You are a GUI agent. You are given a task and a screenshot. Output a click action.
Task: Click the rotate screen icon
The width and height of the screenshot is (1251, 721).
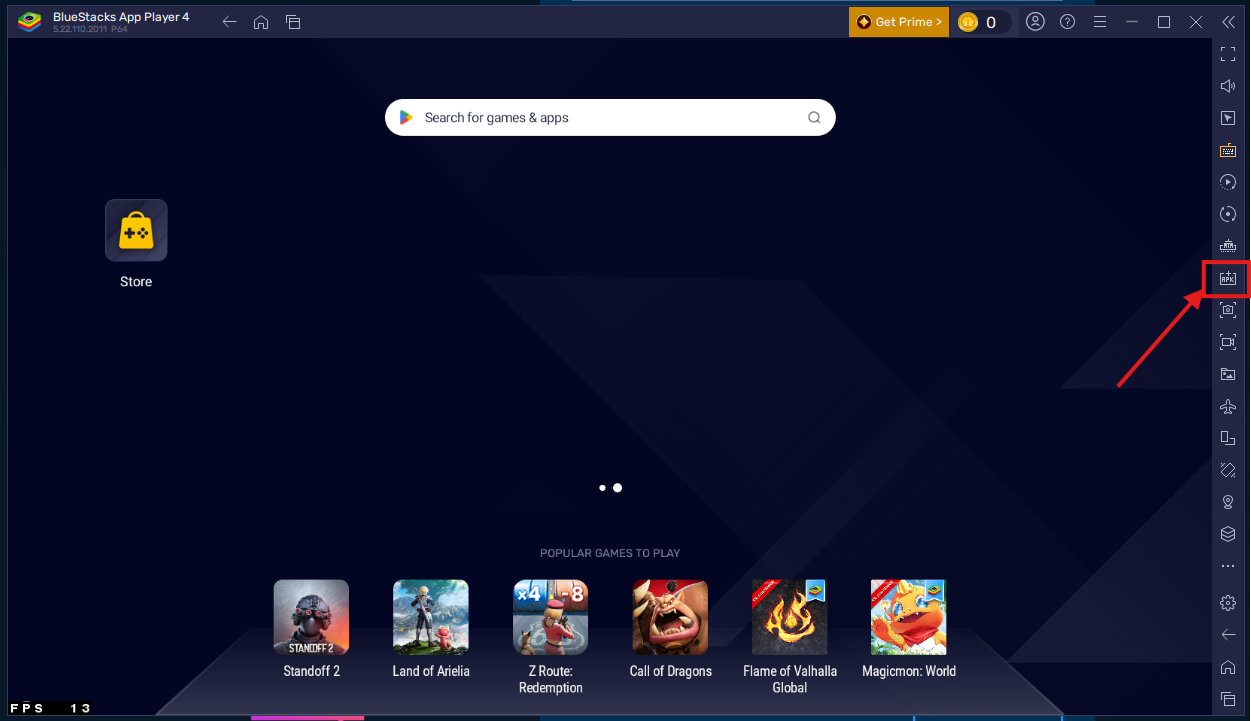(x=1228, y=470)
